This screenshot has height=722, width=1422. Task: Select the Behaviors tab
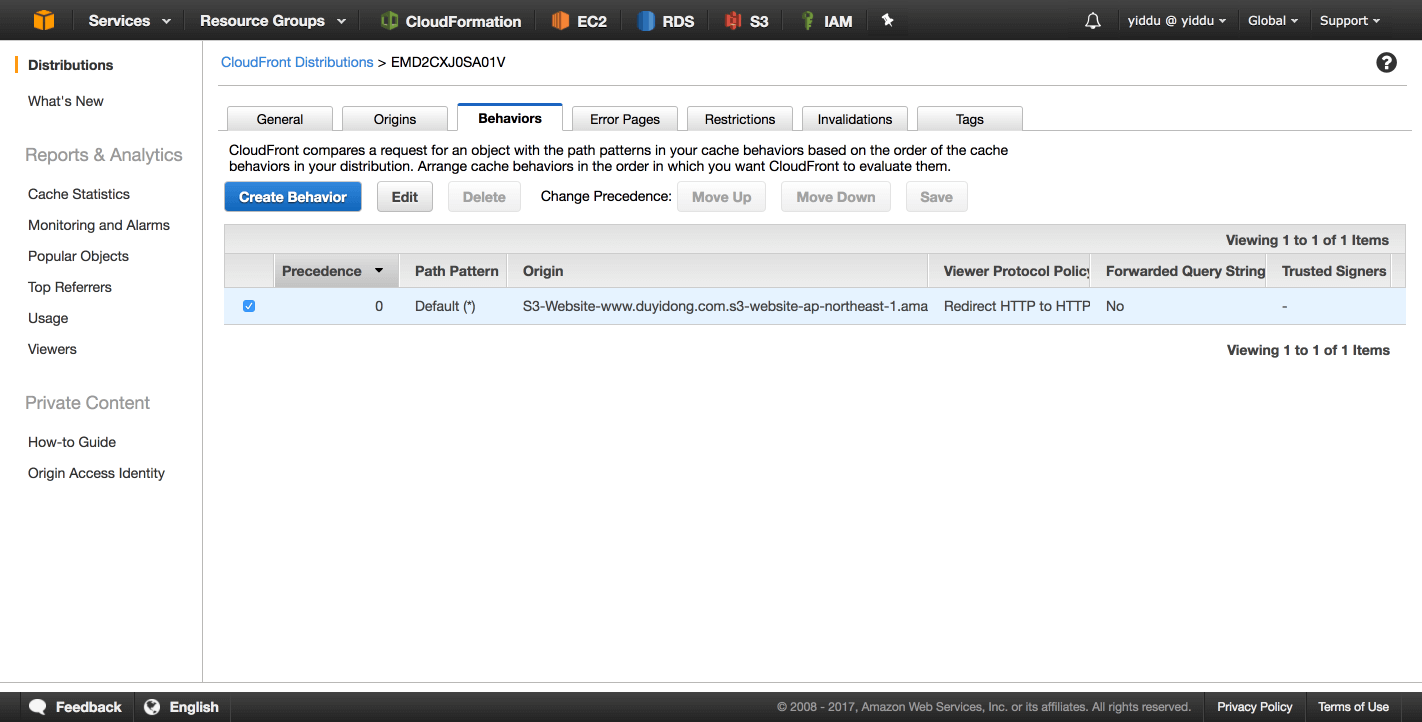510,118
